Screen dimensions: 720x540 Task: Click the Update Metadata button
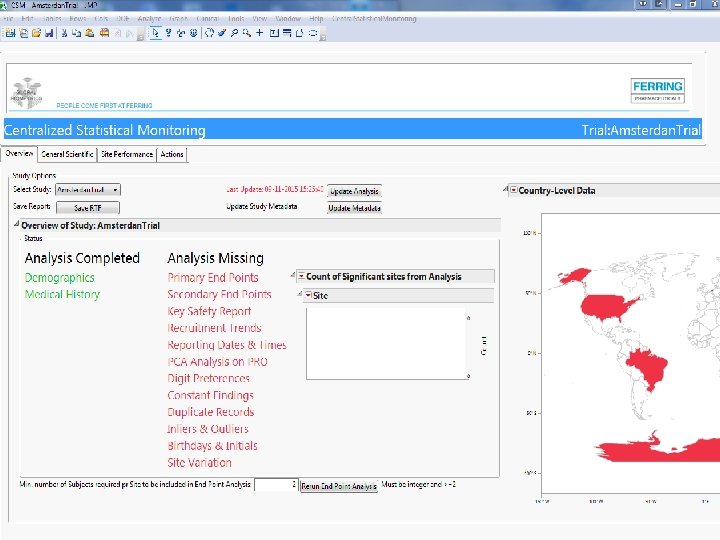click(354, 208)
